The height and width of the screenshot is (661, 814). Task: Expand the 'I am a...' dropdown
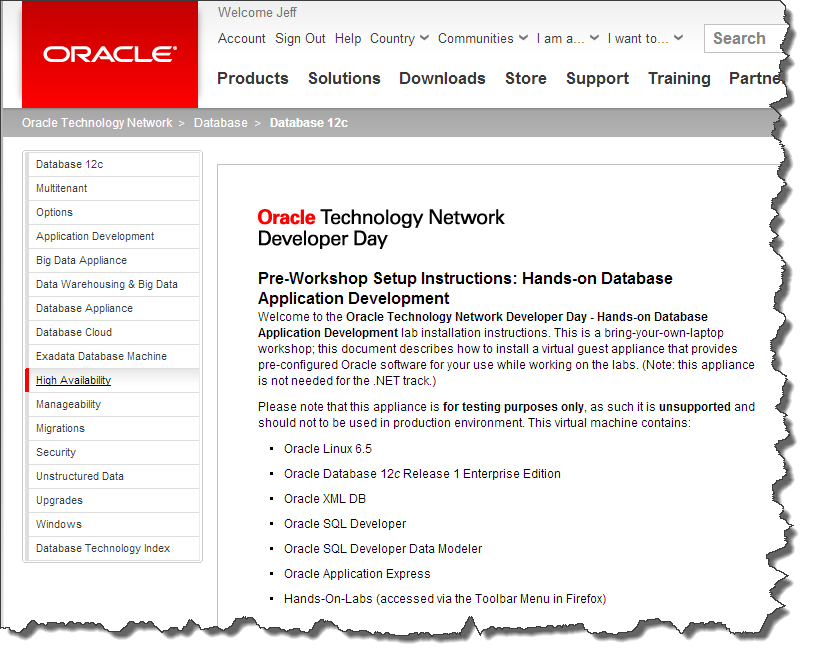pyautogui.click(x=568, y=38)
